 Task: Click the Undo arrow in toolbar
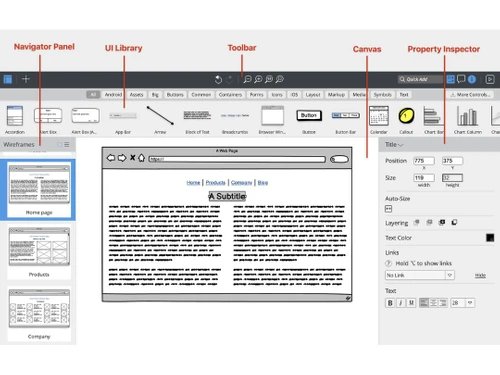218,79
